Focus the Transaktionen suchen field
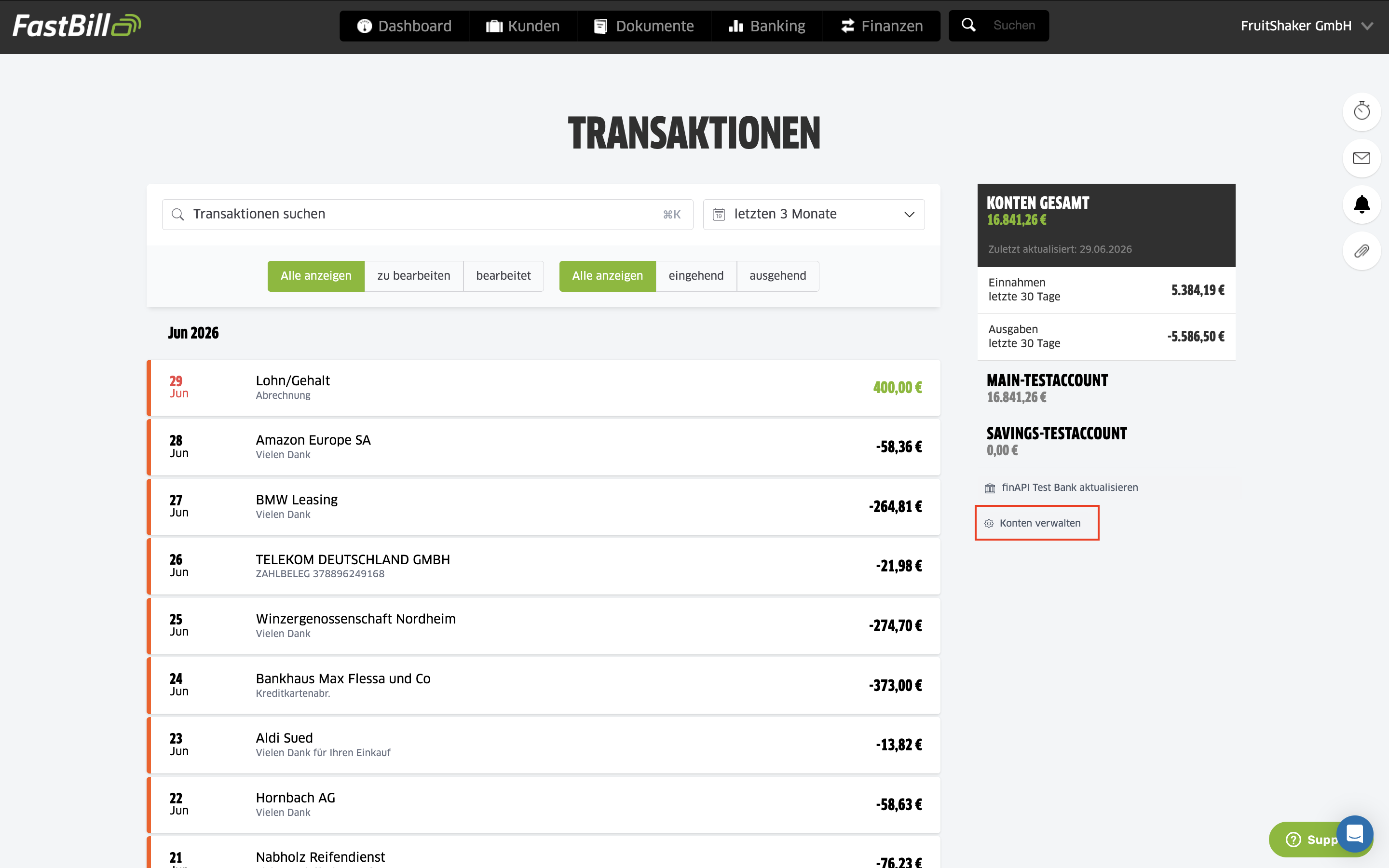 (x=428, y=215)
